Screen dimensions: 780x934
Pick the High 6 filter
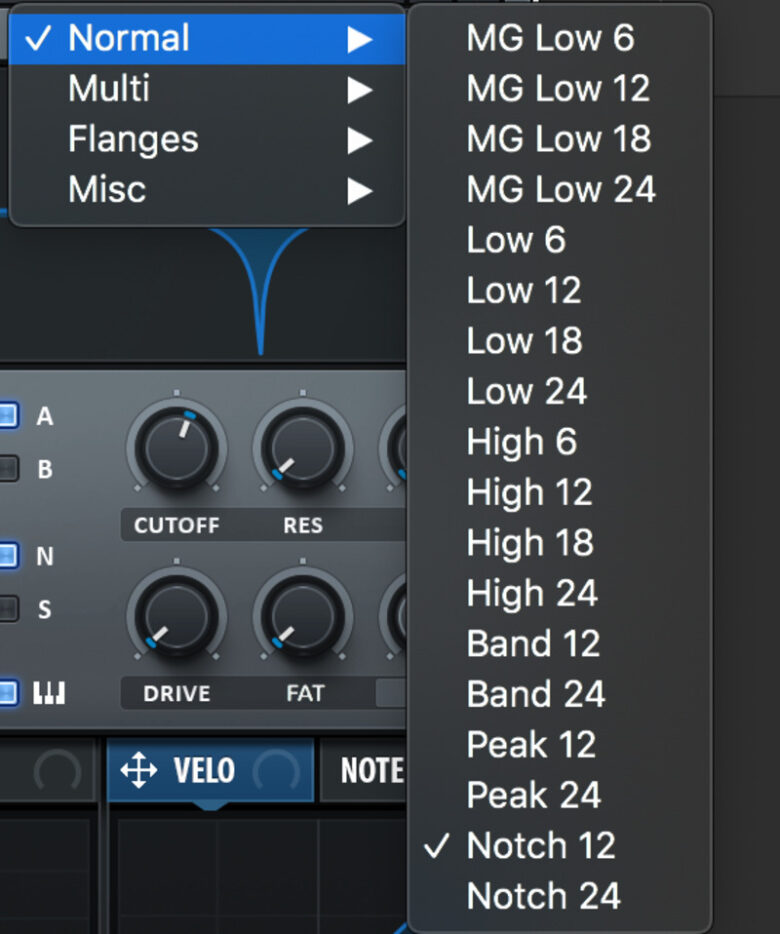560,442
